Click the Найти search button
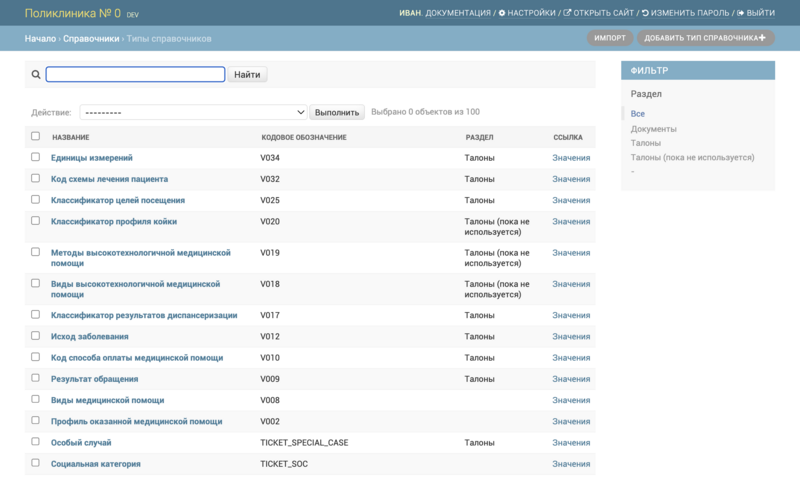This screenshot has width=800, height=480. 247,74
